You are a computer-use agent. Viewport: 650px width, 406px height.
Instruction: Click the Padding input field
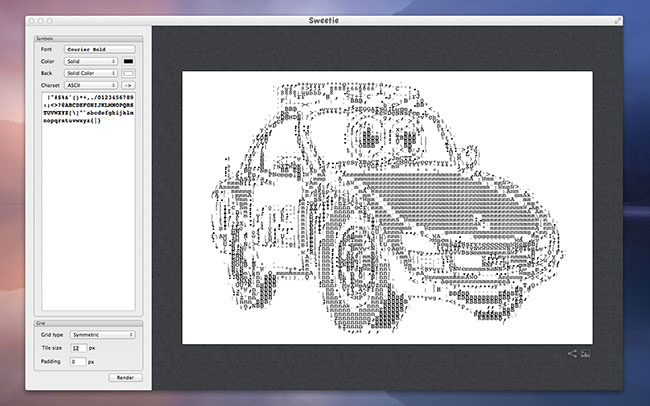point(77,360)
